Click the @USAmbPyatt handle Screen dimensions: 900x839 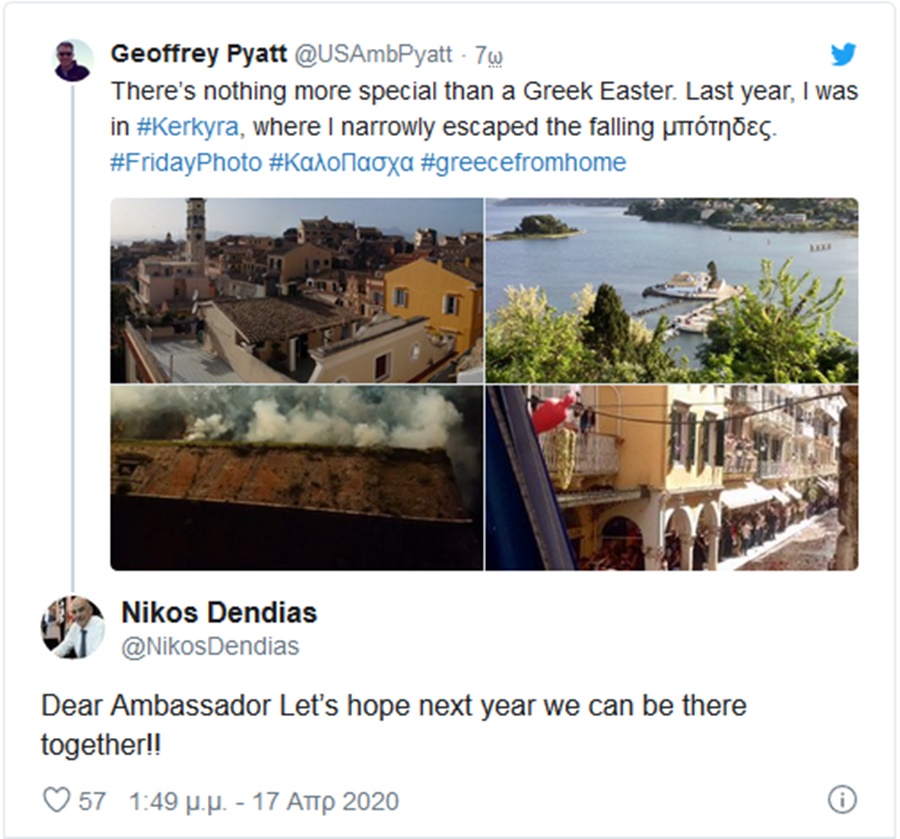(x=374, y=54)
